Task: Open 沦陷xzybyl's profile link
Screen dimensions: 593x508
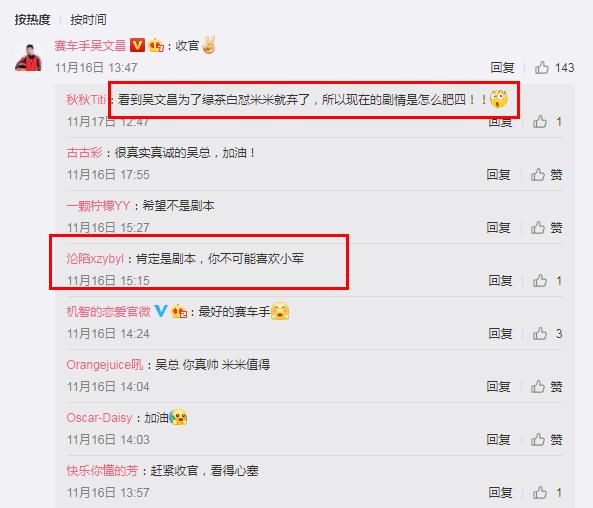Action: coord(95,259)
